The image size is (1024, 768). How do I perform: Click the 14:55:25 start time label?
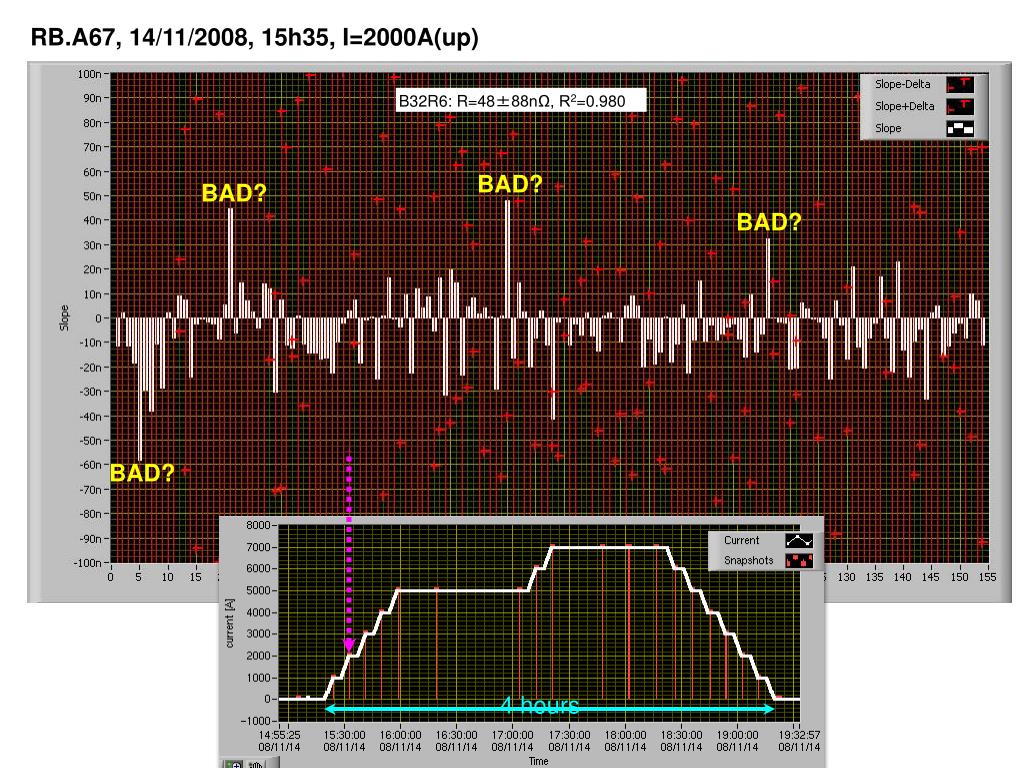coord(279,735)
